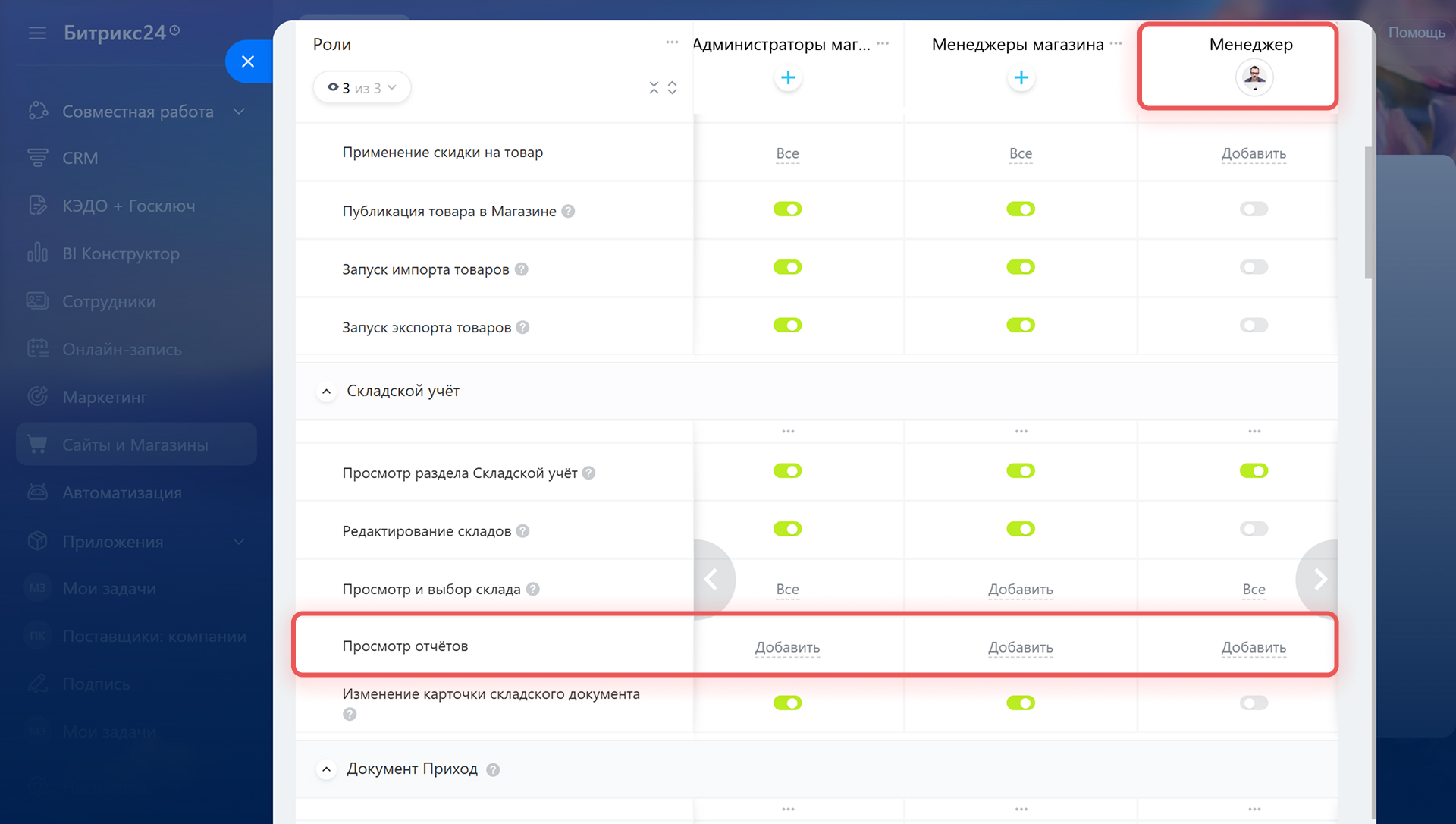The width and height of the screenshot is (1456, 824).
Task: Toggle Запуск импорта товаров for Администраторы
Action: (787, 267)
